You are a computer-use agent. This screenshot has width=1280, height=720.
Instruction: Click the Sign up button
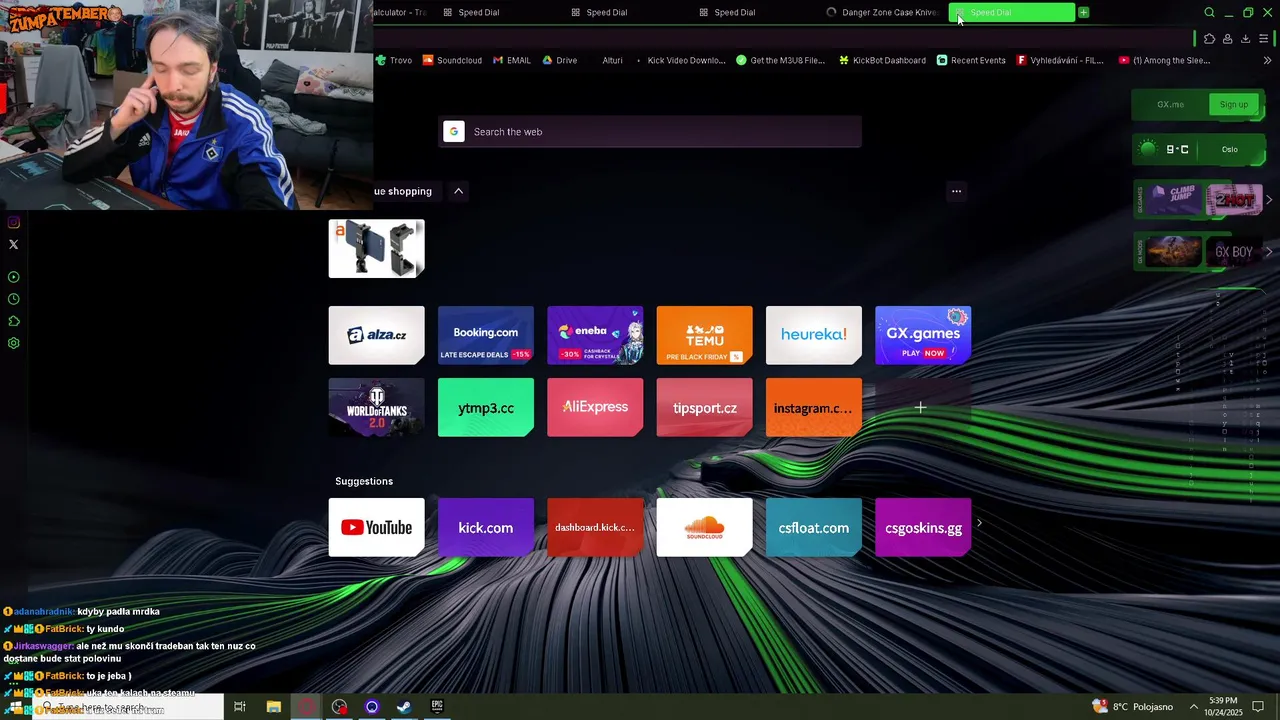point(1234,104)
